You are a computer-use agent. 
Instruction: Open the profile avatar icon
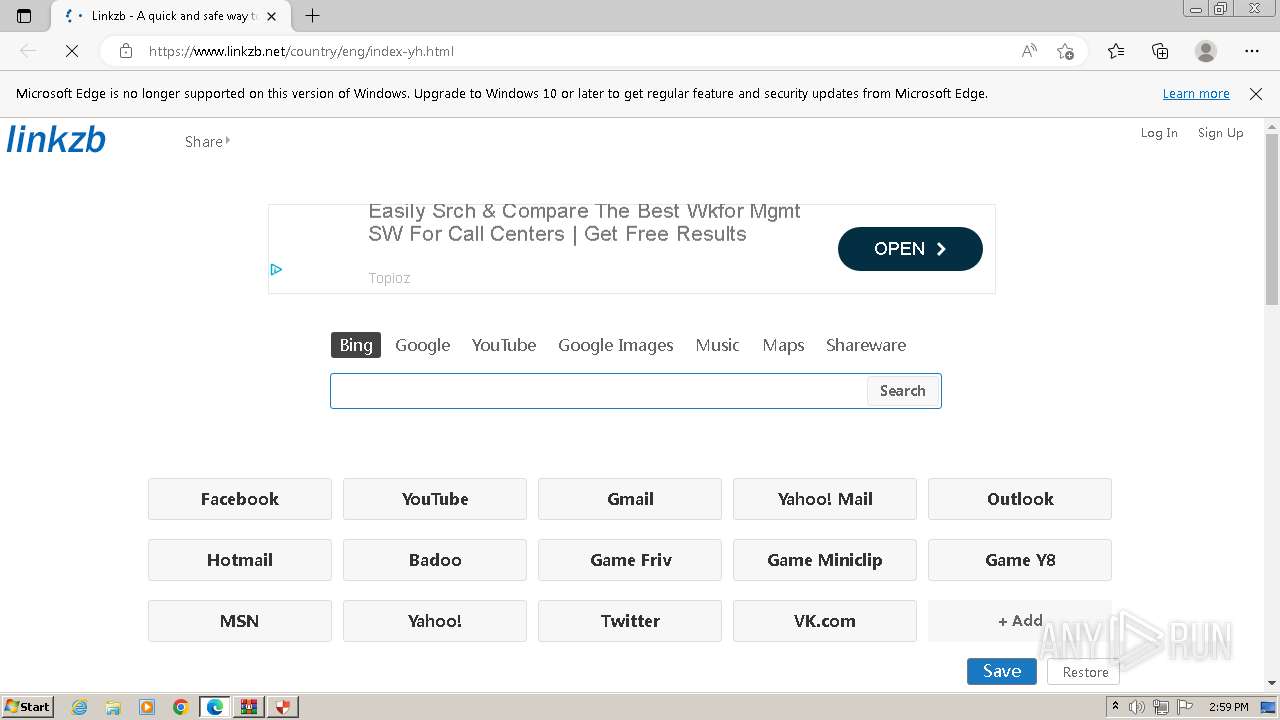click(x=1206, y=51)
